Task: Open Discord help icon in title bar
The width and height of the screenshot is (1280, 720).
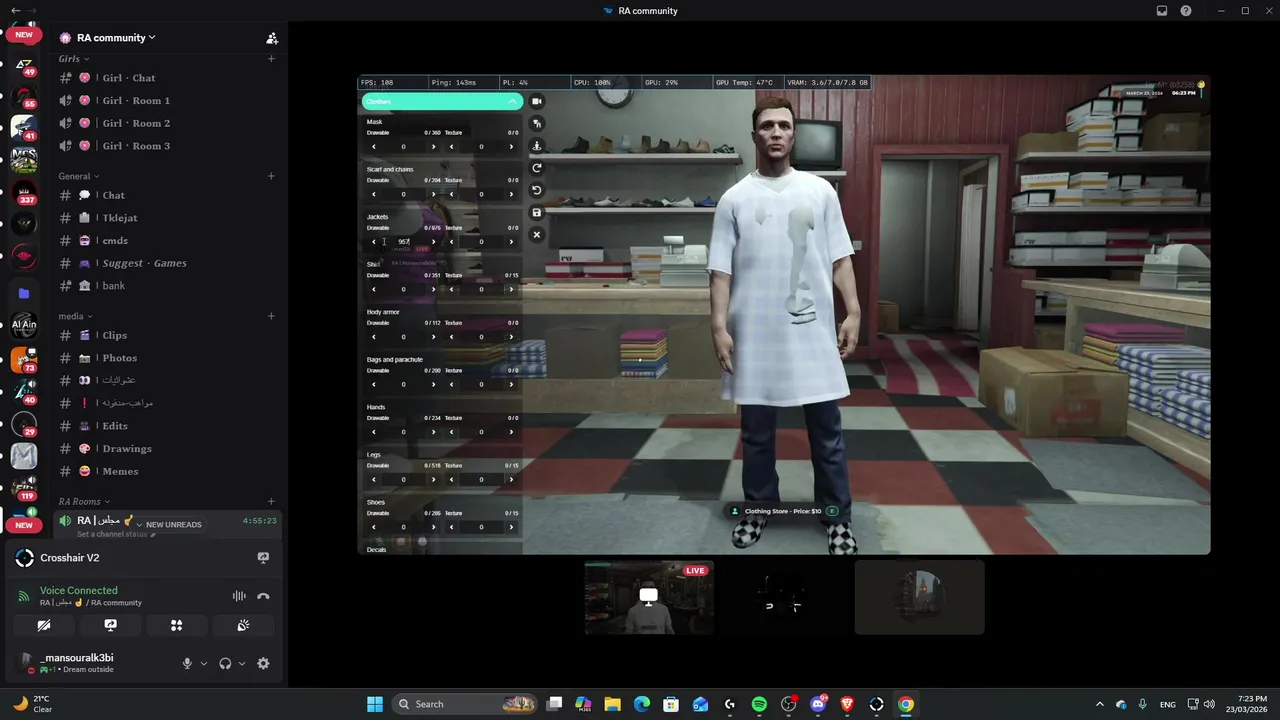Action: 1186,11
